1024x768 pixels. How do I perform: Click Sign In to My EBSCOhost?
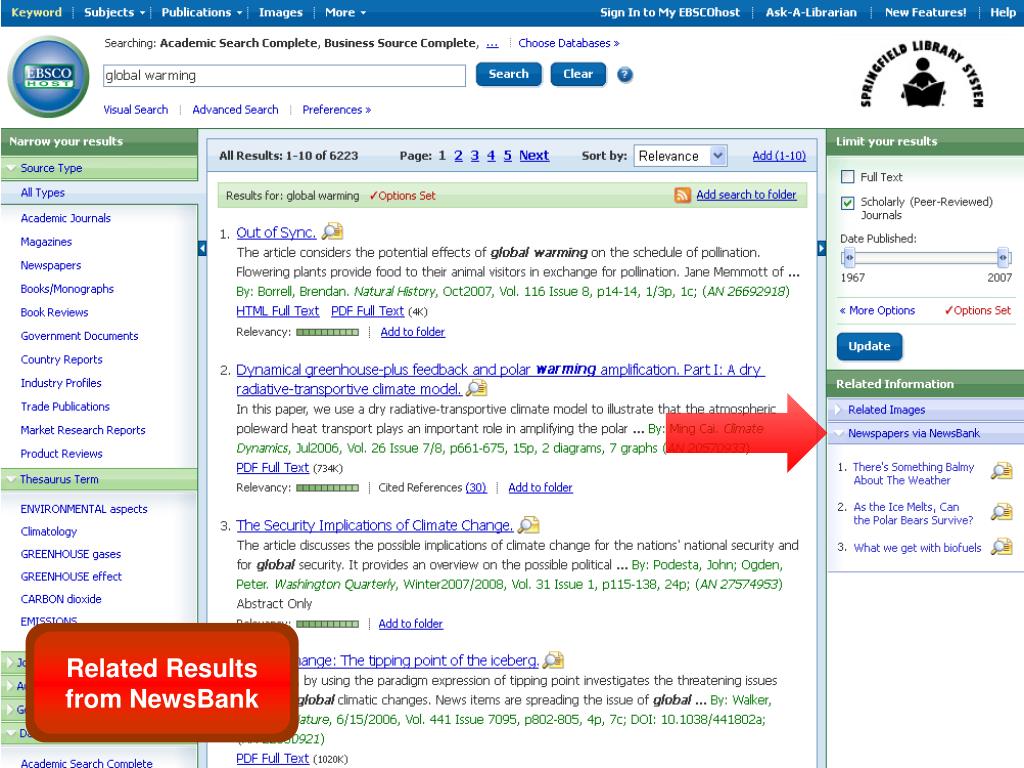click(669, 12)
